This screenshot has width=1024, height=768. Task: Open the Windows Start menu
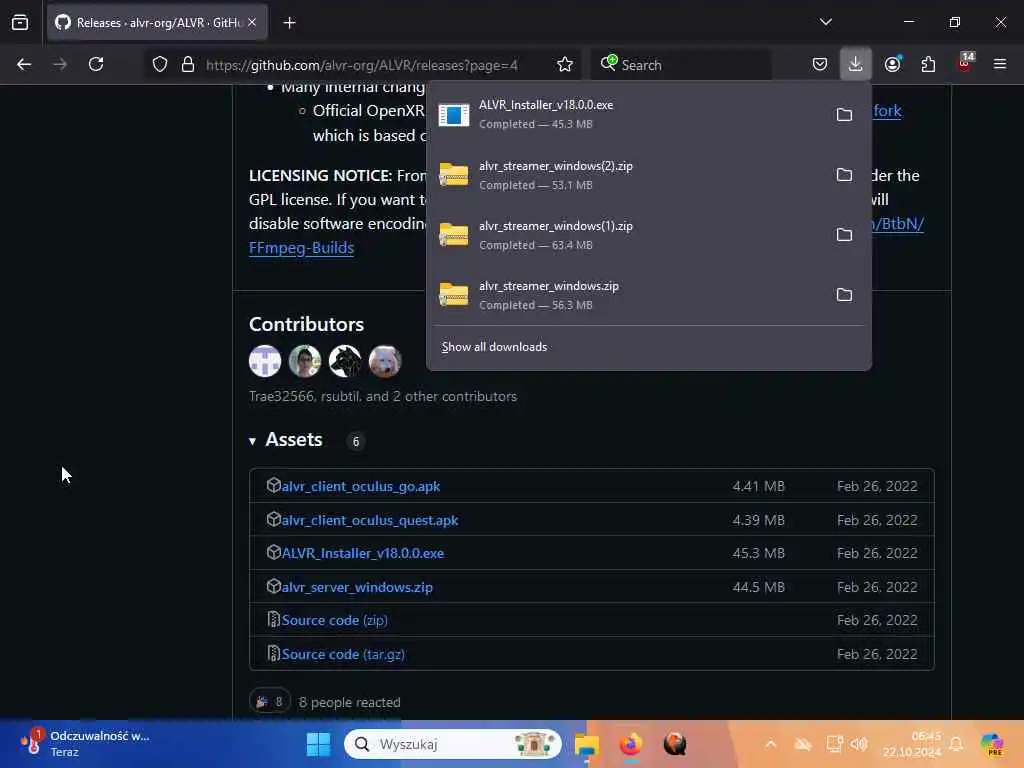point(319,744)
